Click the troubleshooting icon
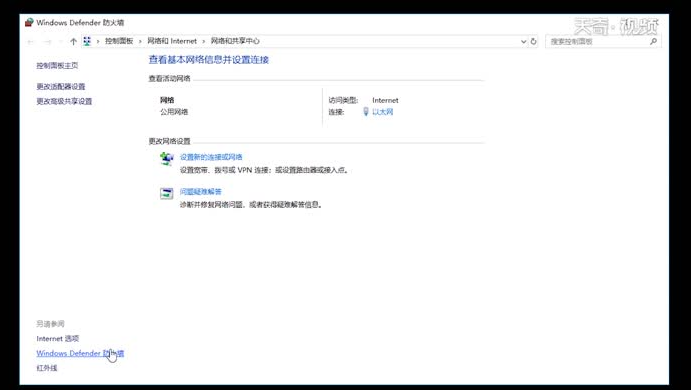Screen dimensions: 691x390 click(167, 193)
